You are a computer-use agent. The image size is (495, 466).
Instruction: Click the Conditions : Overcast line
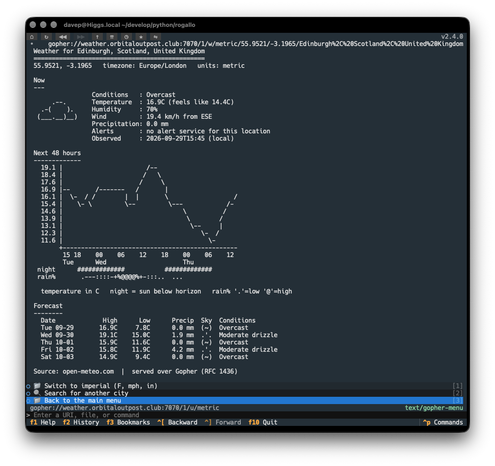(x=133, y=95)
